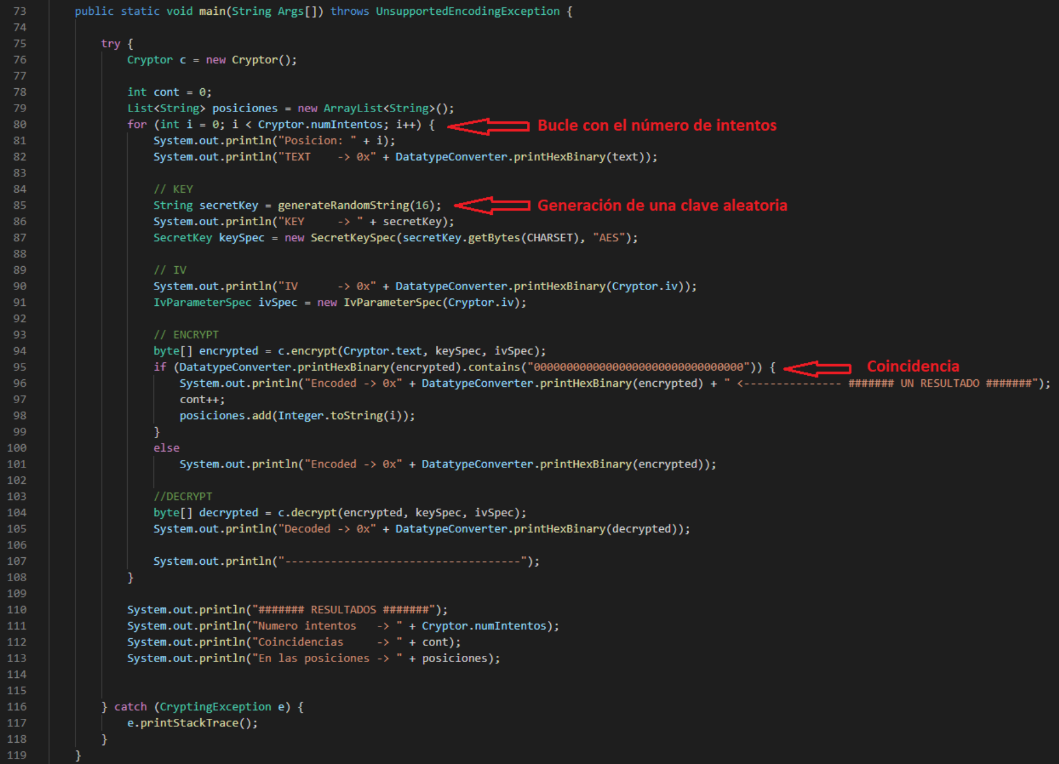Click the red arrow next to Coincidencia
1059x764 pixels.
(x=816, y=367)
